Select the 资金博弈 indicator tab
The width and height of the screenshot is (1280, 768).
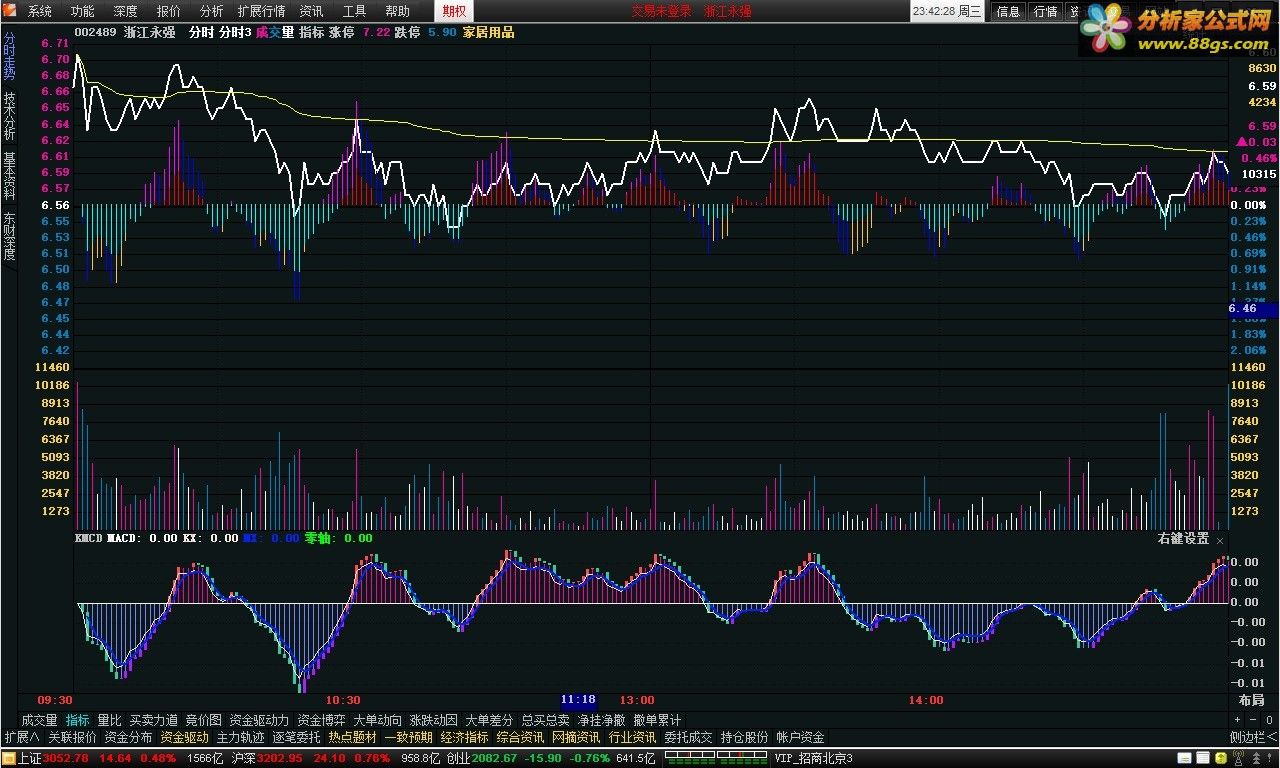point(321,720)
